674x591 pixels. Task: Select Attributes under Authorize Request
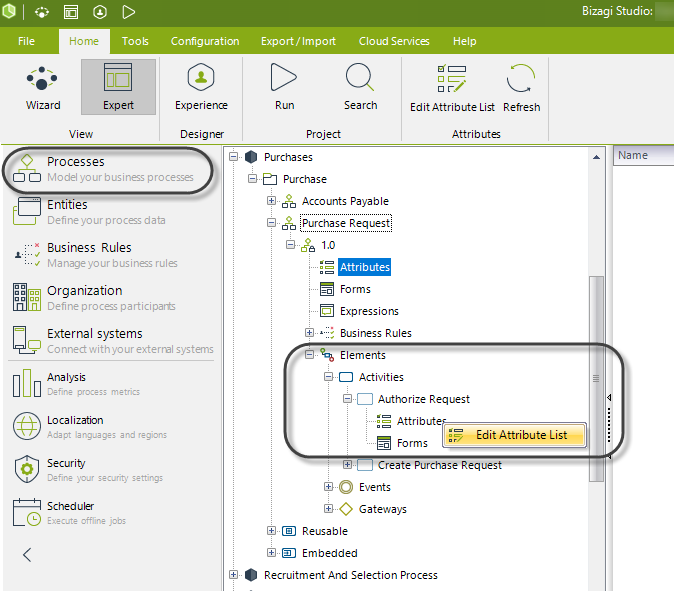421,421
